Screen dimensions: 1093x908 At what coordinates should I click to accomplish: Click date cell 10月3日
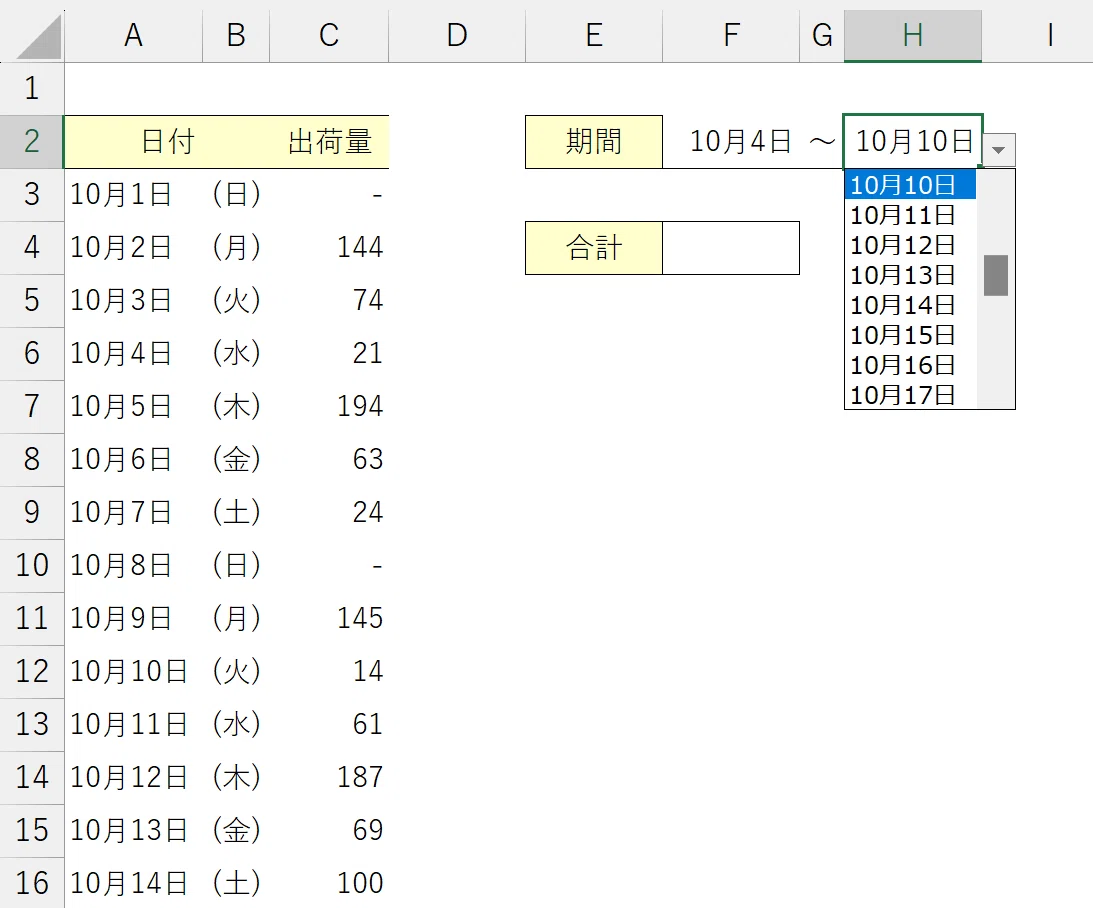point(133,300)
